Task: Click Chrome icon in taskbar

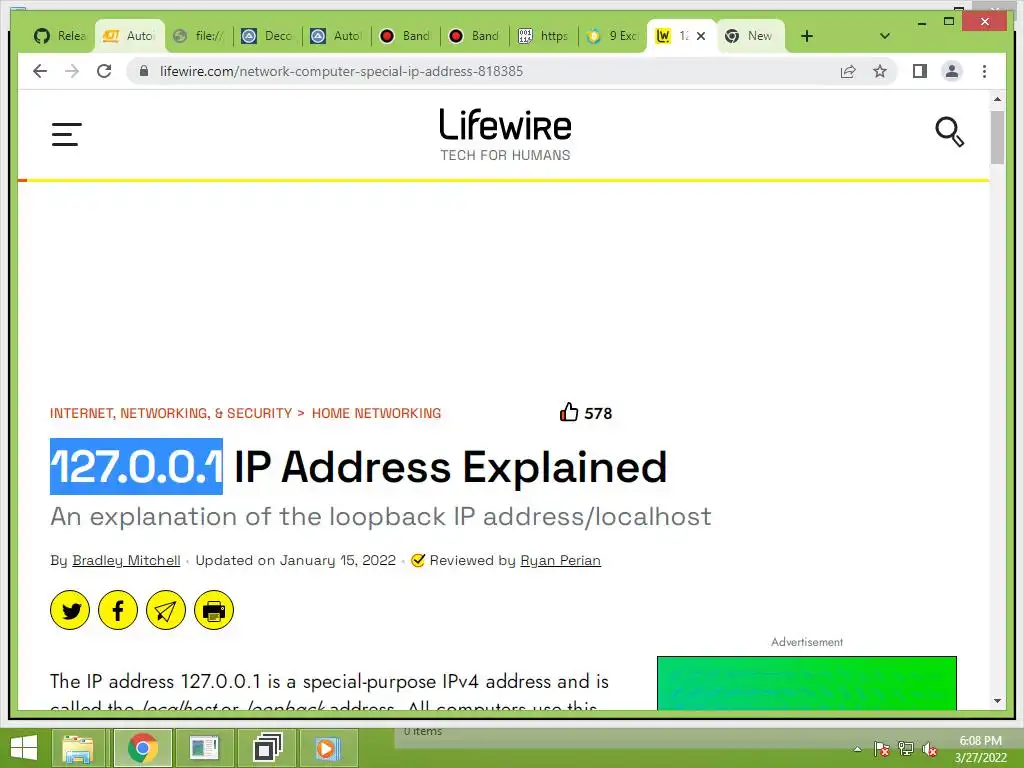Action: click(x=142, y=748)
